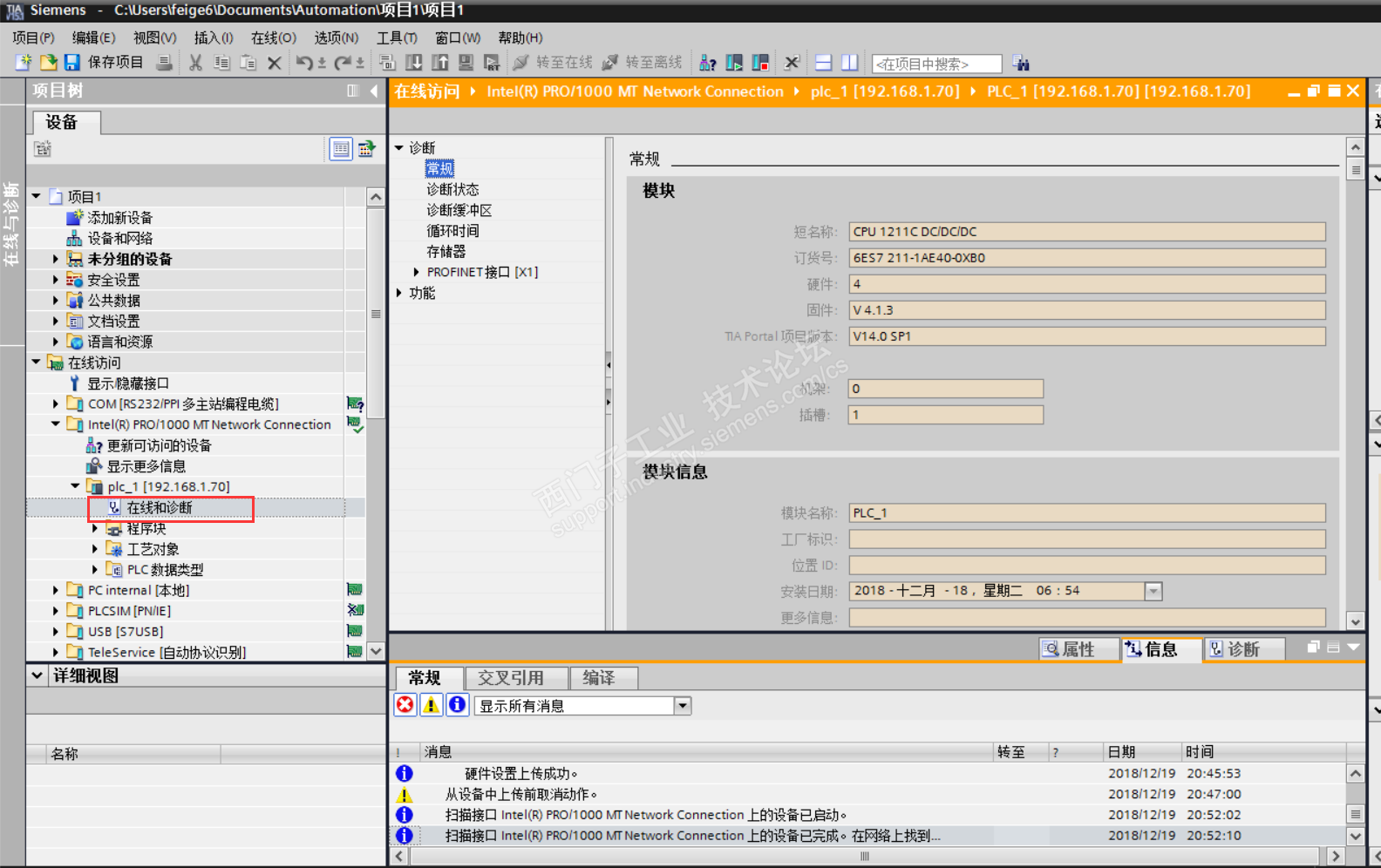Click the start CPU icon
The height and width of the screenshot is (868, 1381).
tap(734, 63)
